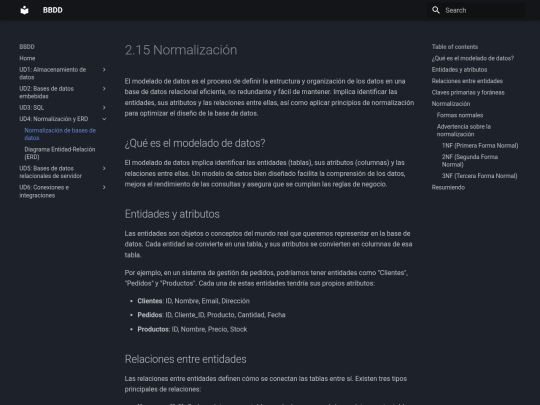Click the Pedidos bullet item
Screen dimensions: 540x405
(x=211, y=315)
